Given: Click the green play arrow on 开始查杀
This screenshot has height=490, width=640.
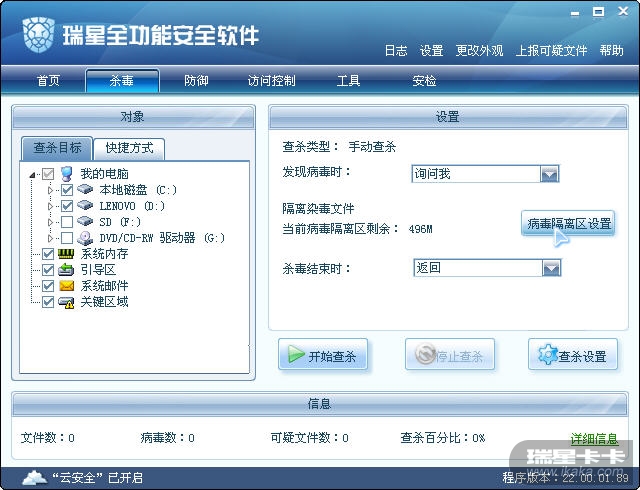Looking at the screenshot, I should point(296,354).
